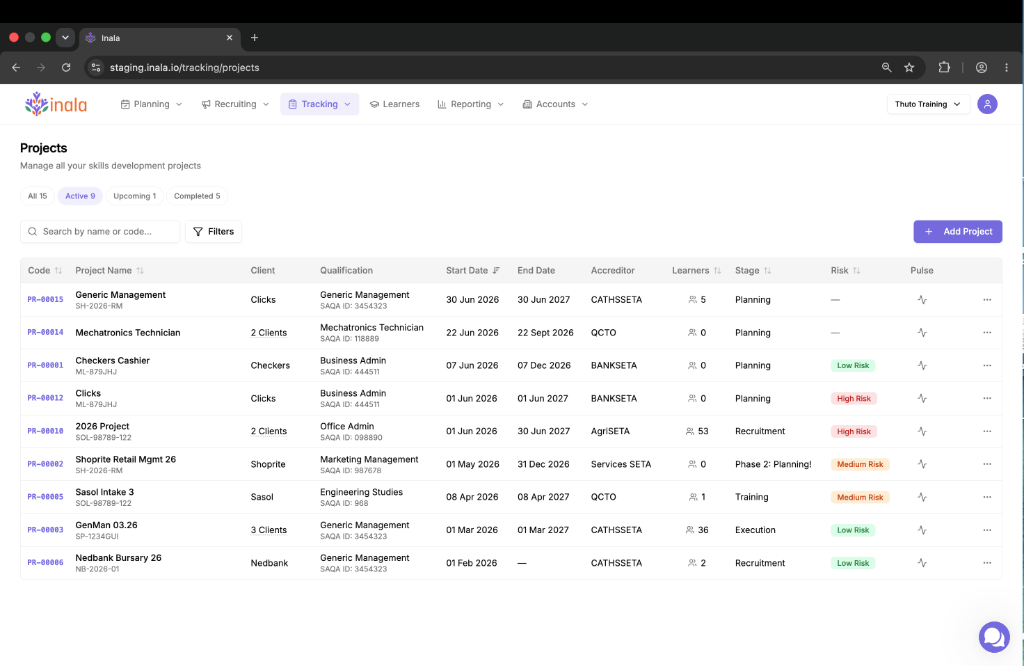Open more actions menu for PR-00001
Screen dimensions: 1024x666
click(x=987, y=366)
